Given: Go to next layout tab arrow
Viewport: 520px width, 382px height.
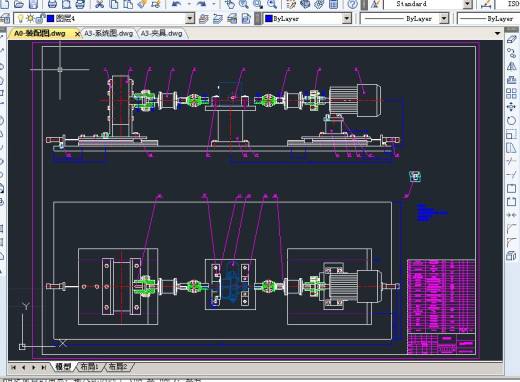Looking at the screenshot, I should [34, 367].
